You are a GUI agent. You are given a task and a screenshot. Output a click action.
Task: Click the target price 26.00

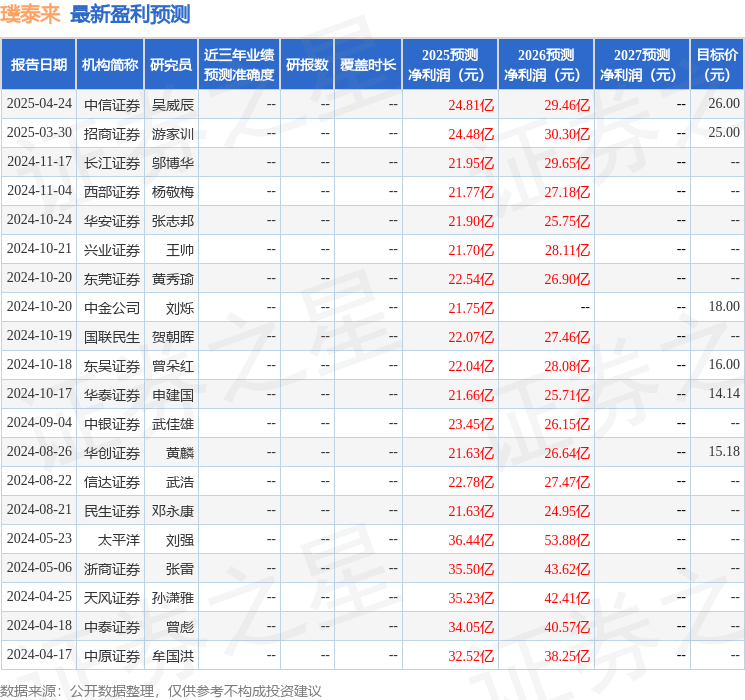(724, 104)
